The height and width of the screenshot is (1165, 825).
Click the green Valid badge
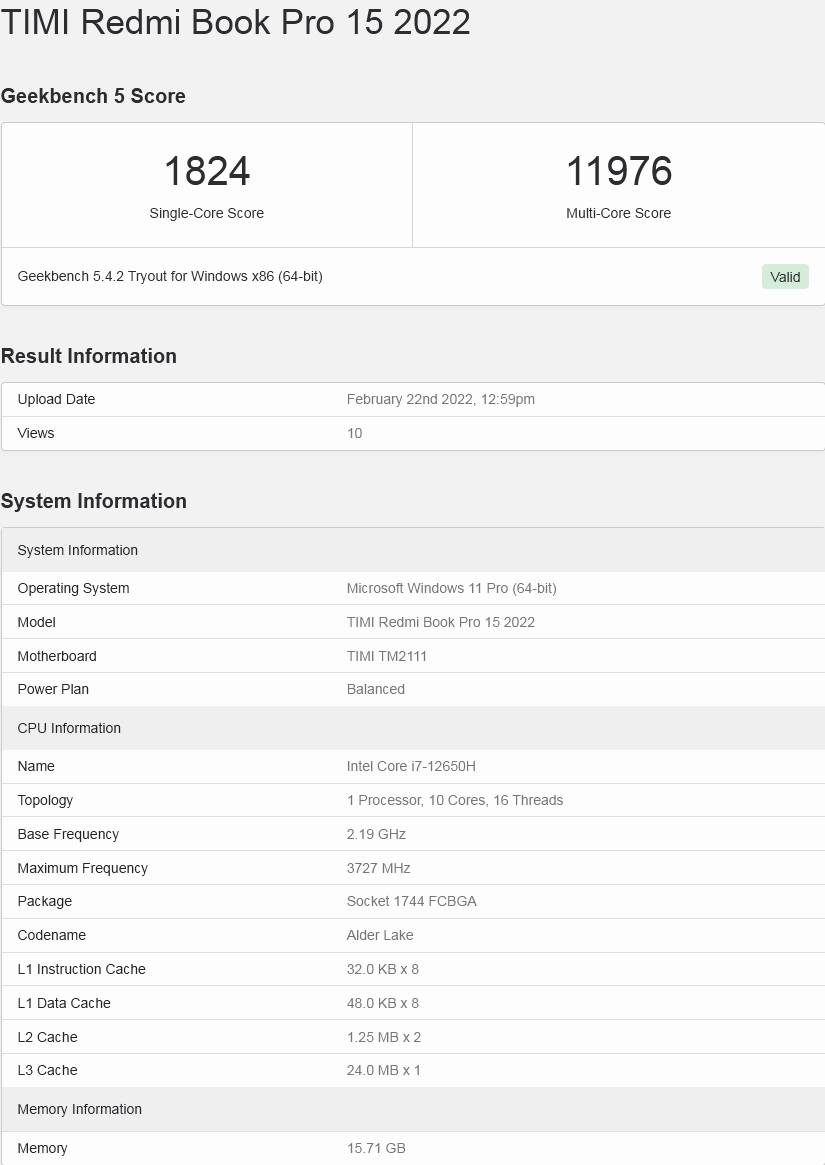[785, 277]
